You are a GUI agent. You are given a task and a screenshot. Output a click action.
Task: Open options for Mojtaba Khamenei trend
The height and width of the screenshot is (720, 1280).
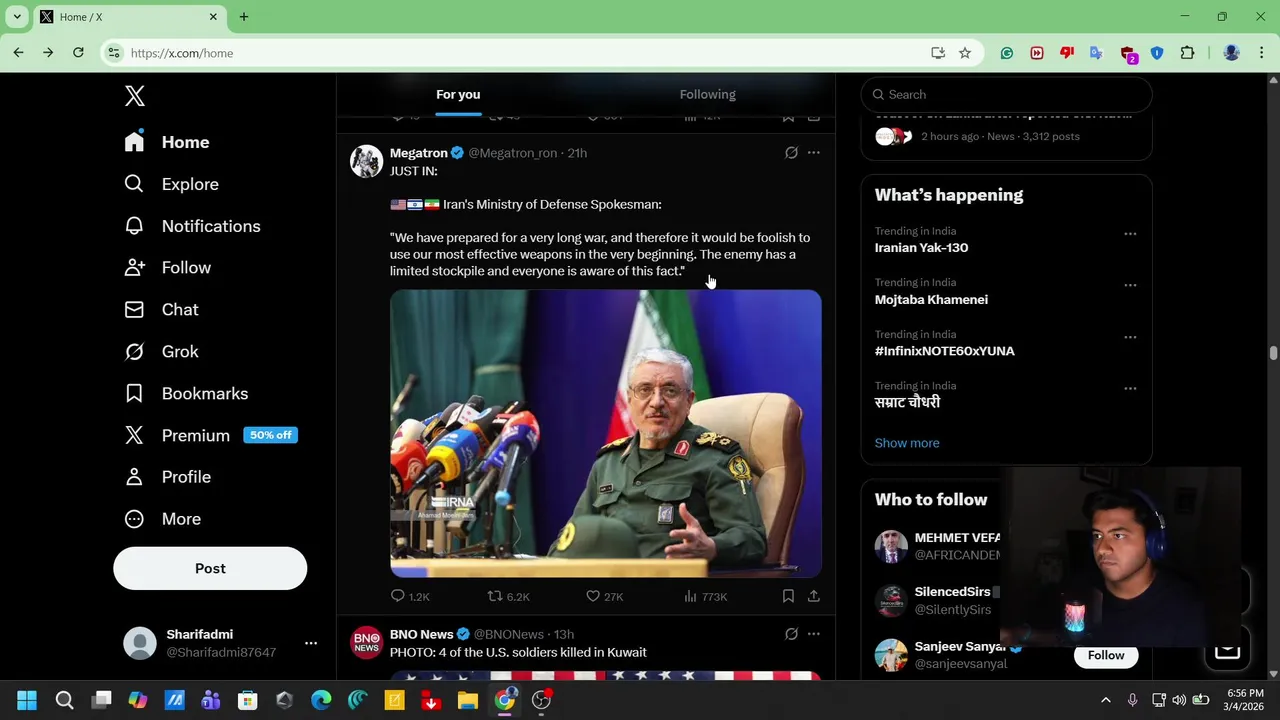pyautogui.click(x=1130, y=285)
